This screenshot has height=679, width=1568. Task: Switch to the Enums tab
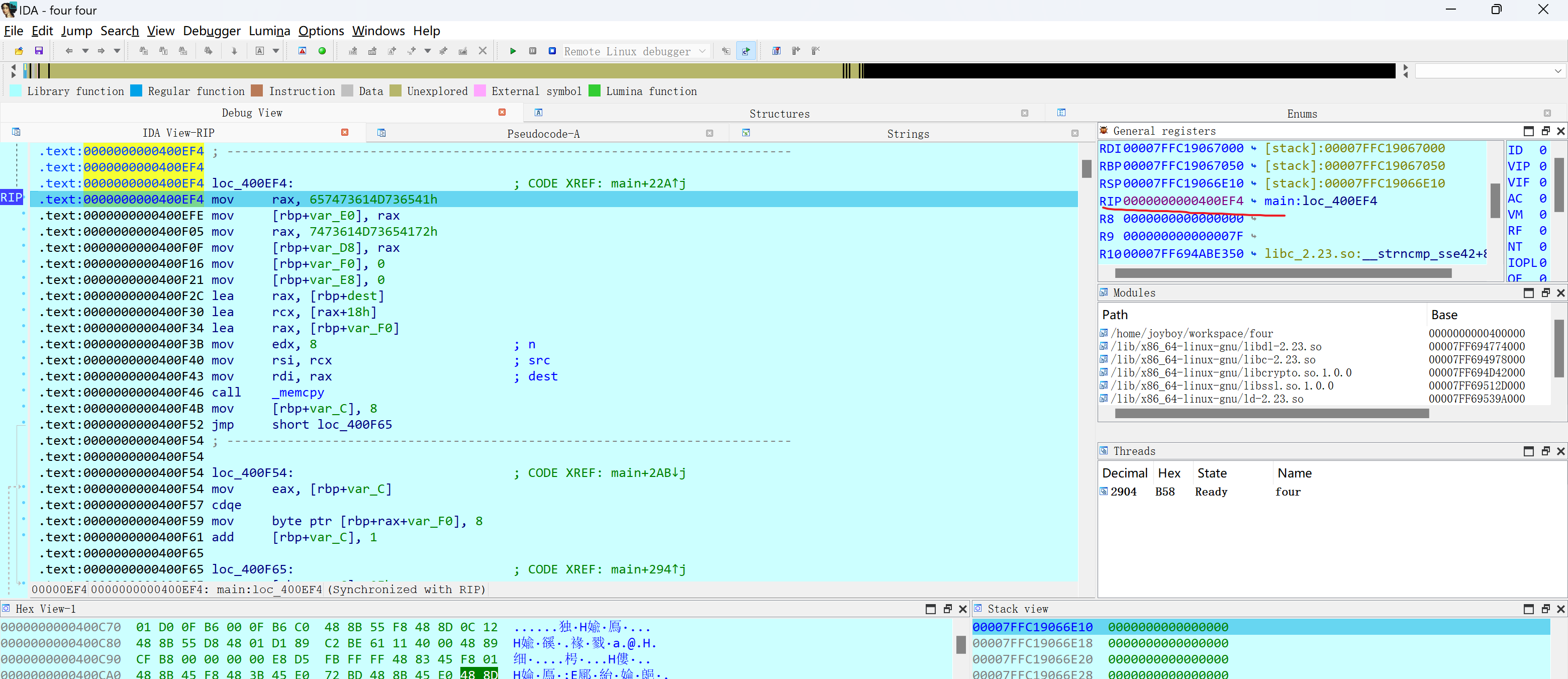click(1302, 114)
